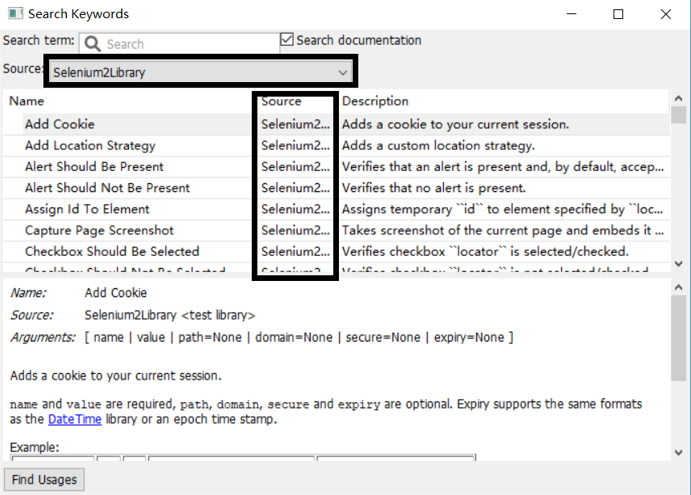
Task: Sort by the Name column header
Action: (26, 101)
